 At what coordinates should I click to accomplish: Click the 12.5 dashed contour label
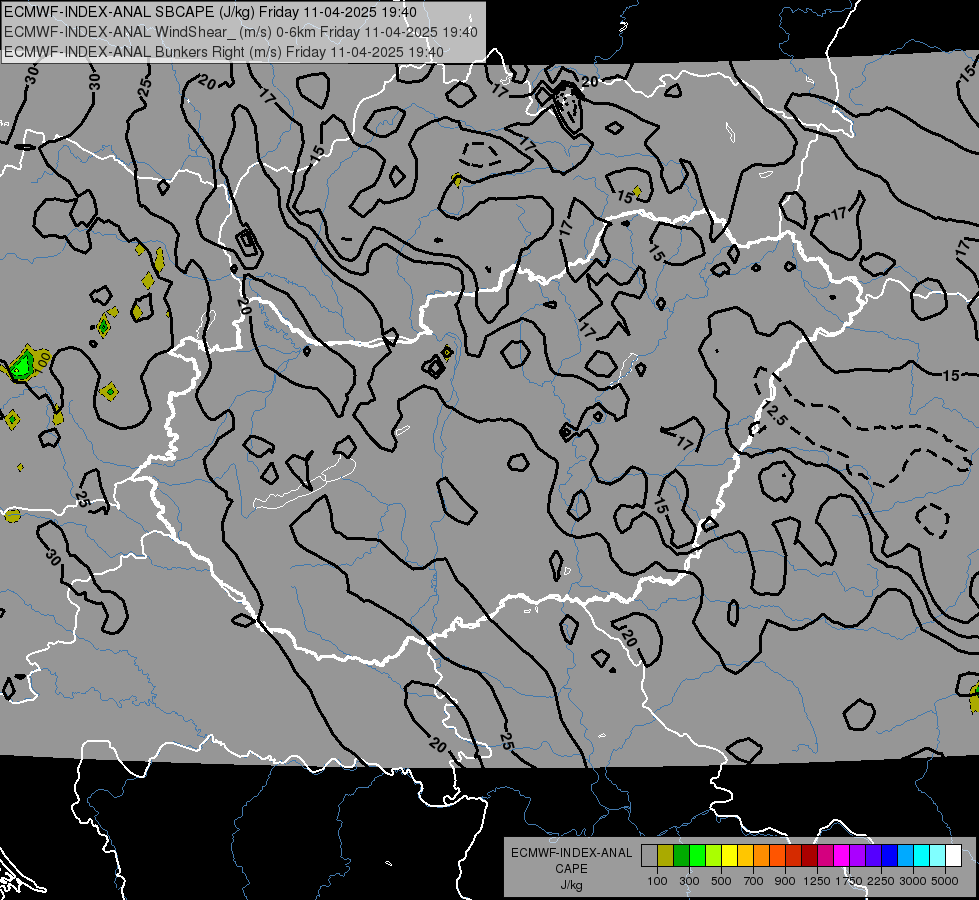pyautogui.click(x=774, y=413)
